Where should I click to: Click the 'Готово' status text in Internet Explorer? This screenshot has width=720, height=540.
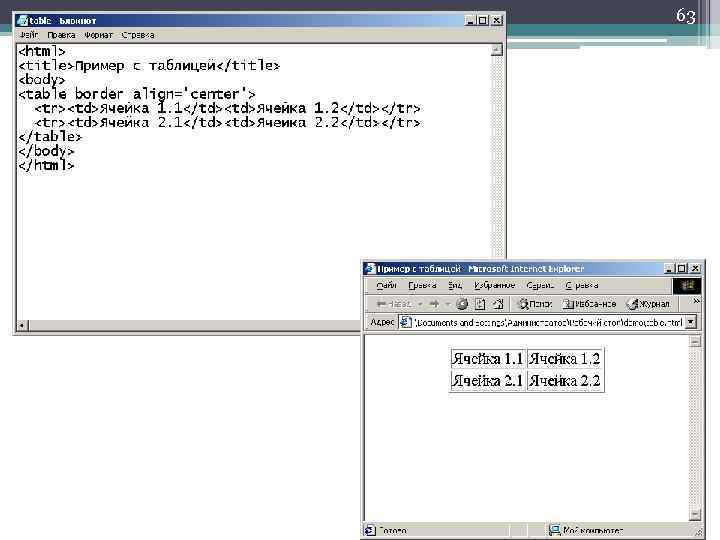(x=393, y=531)
